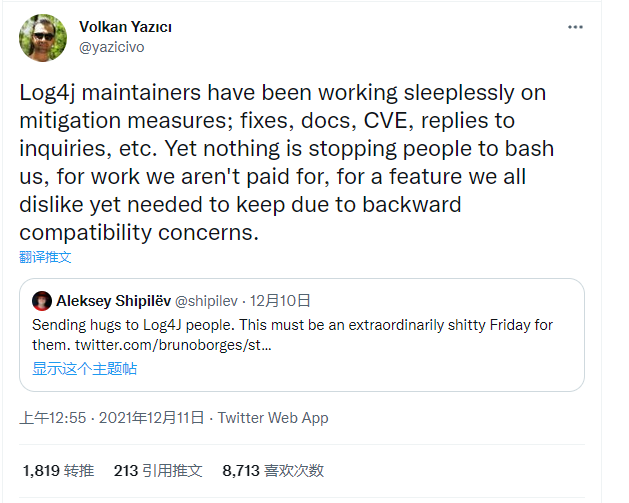629x503 pixels.
Task: Open the twitter.com/brunoborges link
Action: pyautogui.click(x=173, y=345)
